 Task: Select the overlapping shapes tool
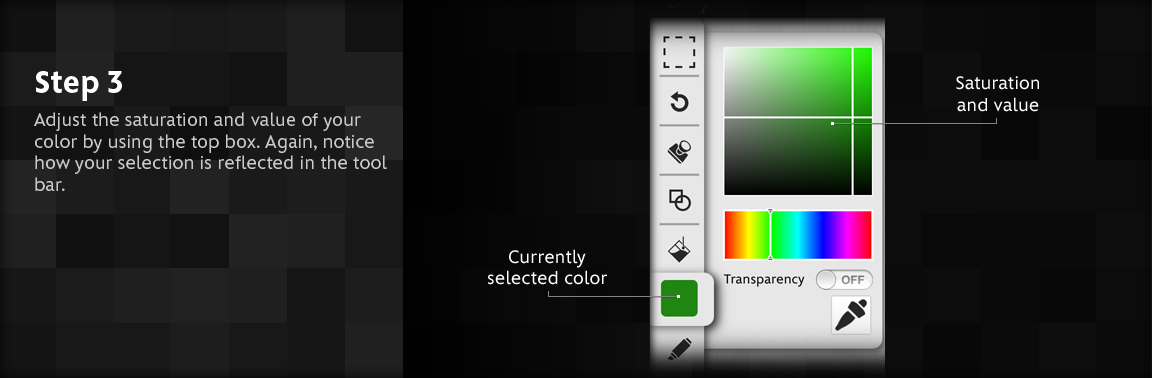pyautogui.click(x=679, y=199)
